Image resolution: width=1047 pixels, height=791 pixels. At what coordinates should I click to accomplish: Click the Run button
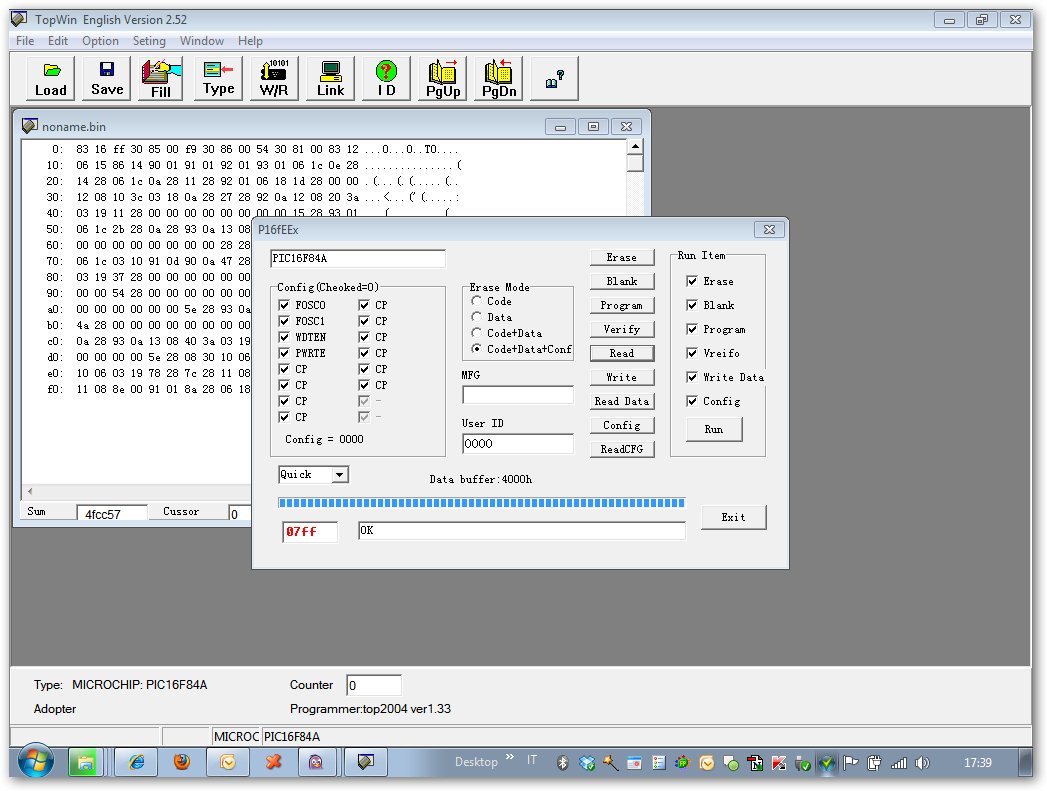[714, 430]
